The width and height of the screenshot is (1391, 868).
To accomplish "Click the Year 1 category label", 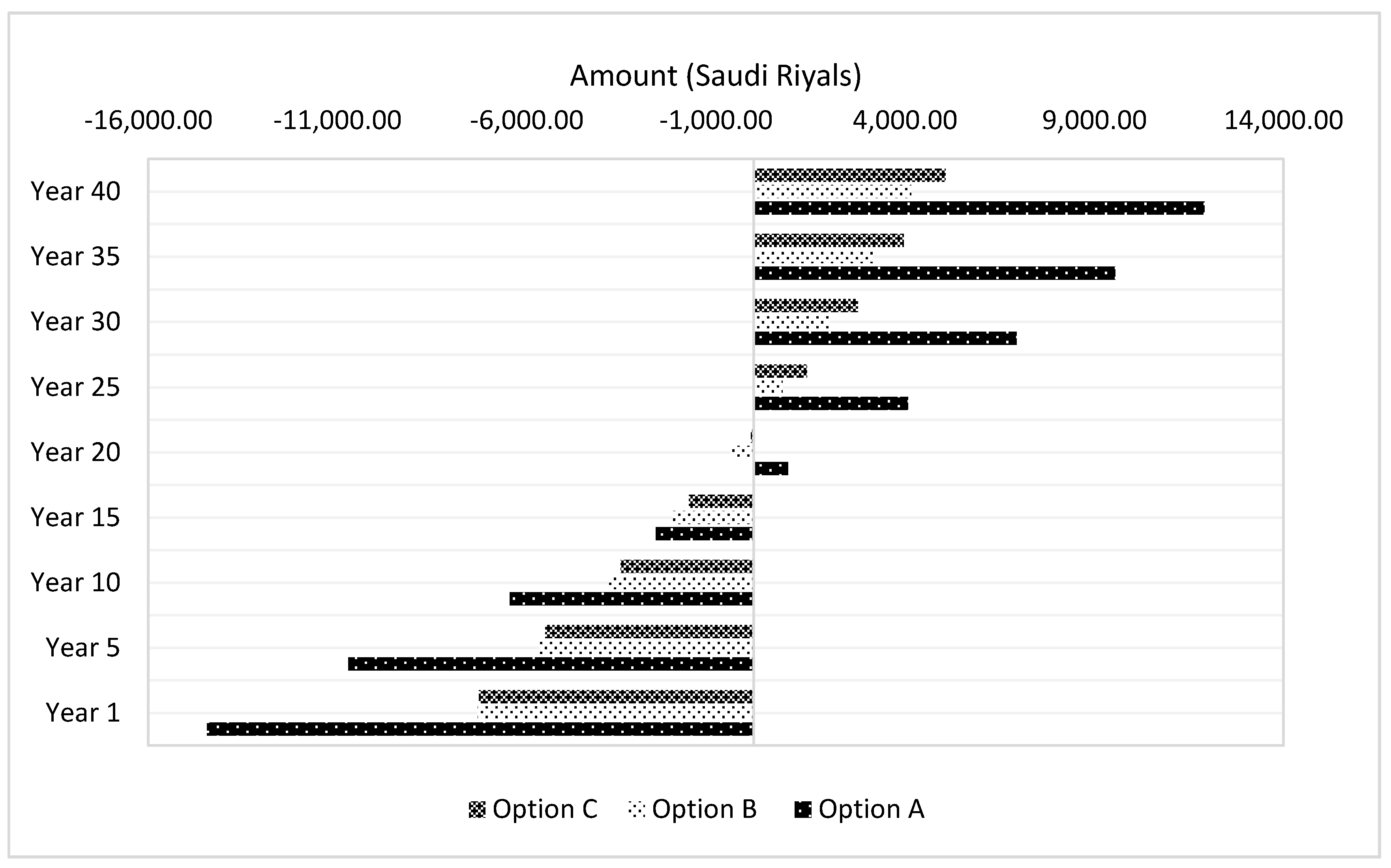I will click(x=82, y=712).
